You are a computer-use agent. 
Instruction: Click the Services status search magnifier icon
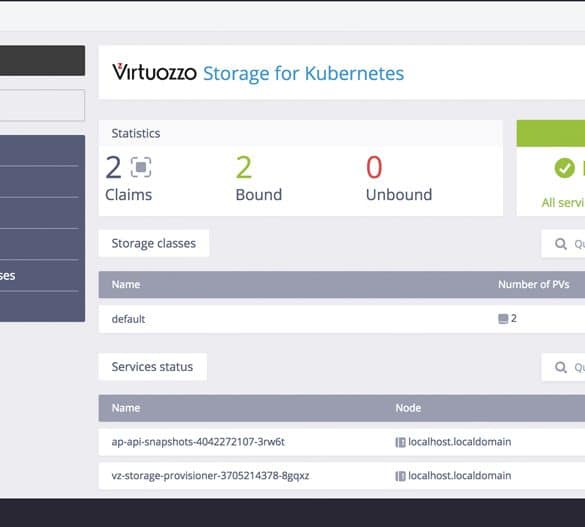[561, 367]
